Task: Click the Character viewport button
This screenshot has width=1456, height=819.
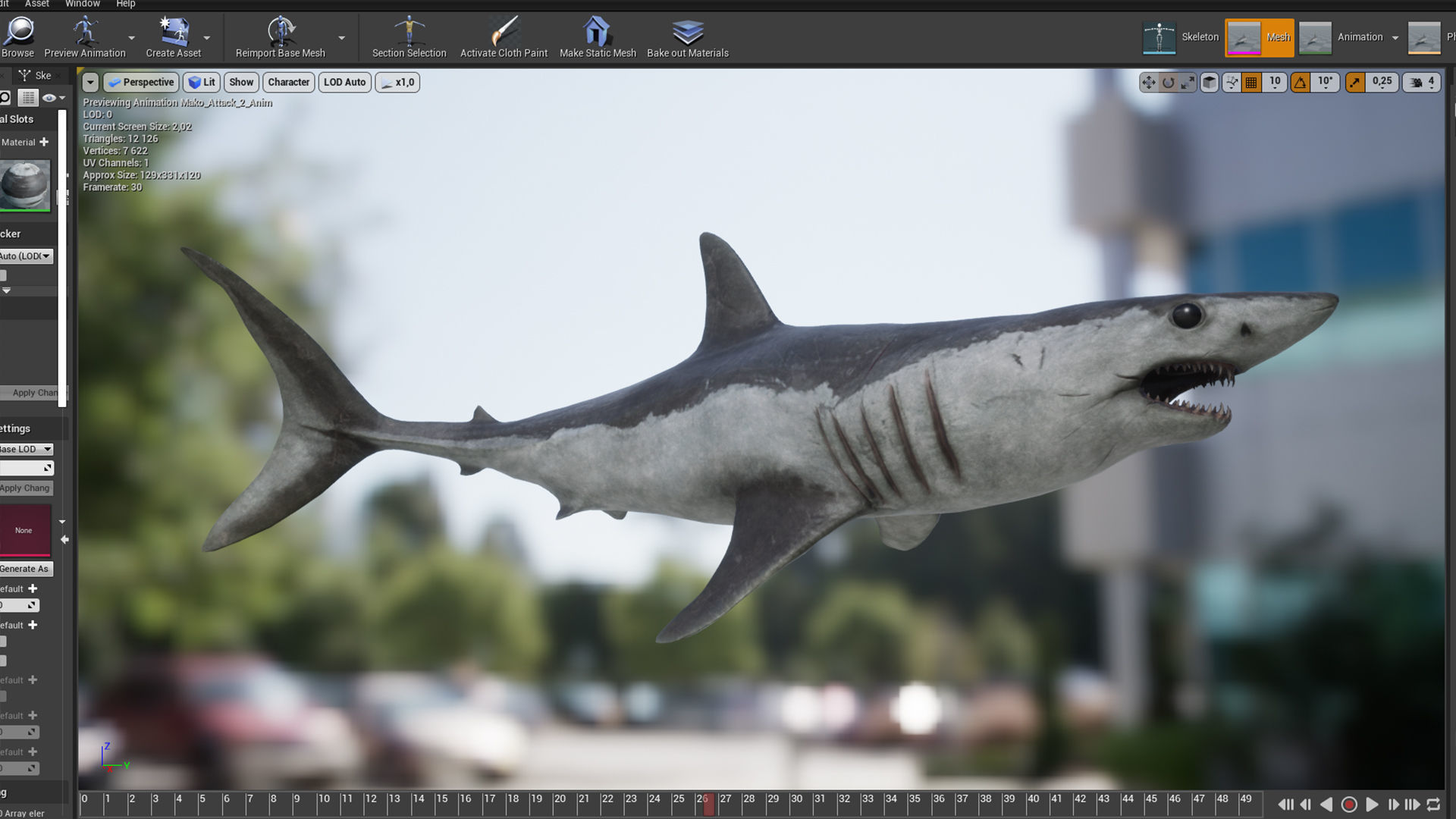Action: (288, 82)
